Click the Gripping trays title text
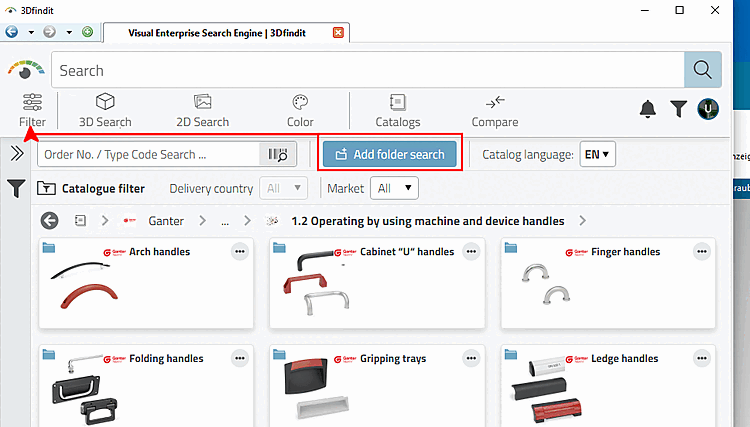This screenshot has width=750, height=427. (393, 359)
